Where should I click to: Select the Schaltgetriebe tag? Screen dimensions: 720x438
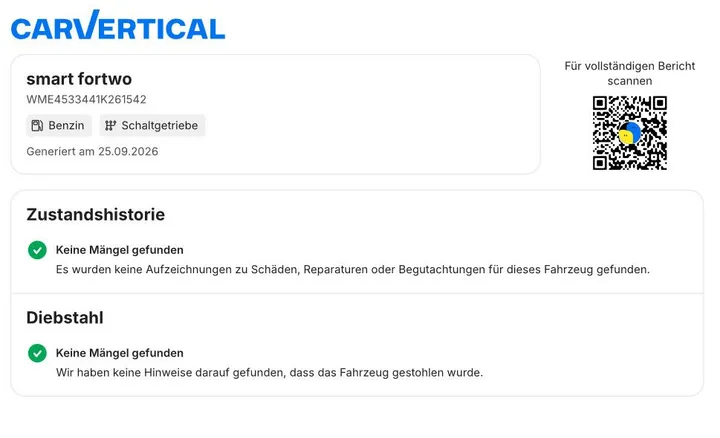click(x=152, y=125)
